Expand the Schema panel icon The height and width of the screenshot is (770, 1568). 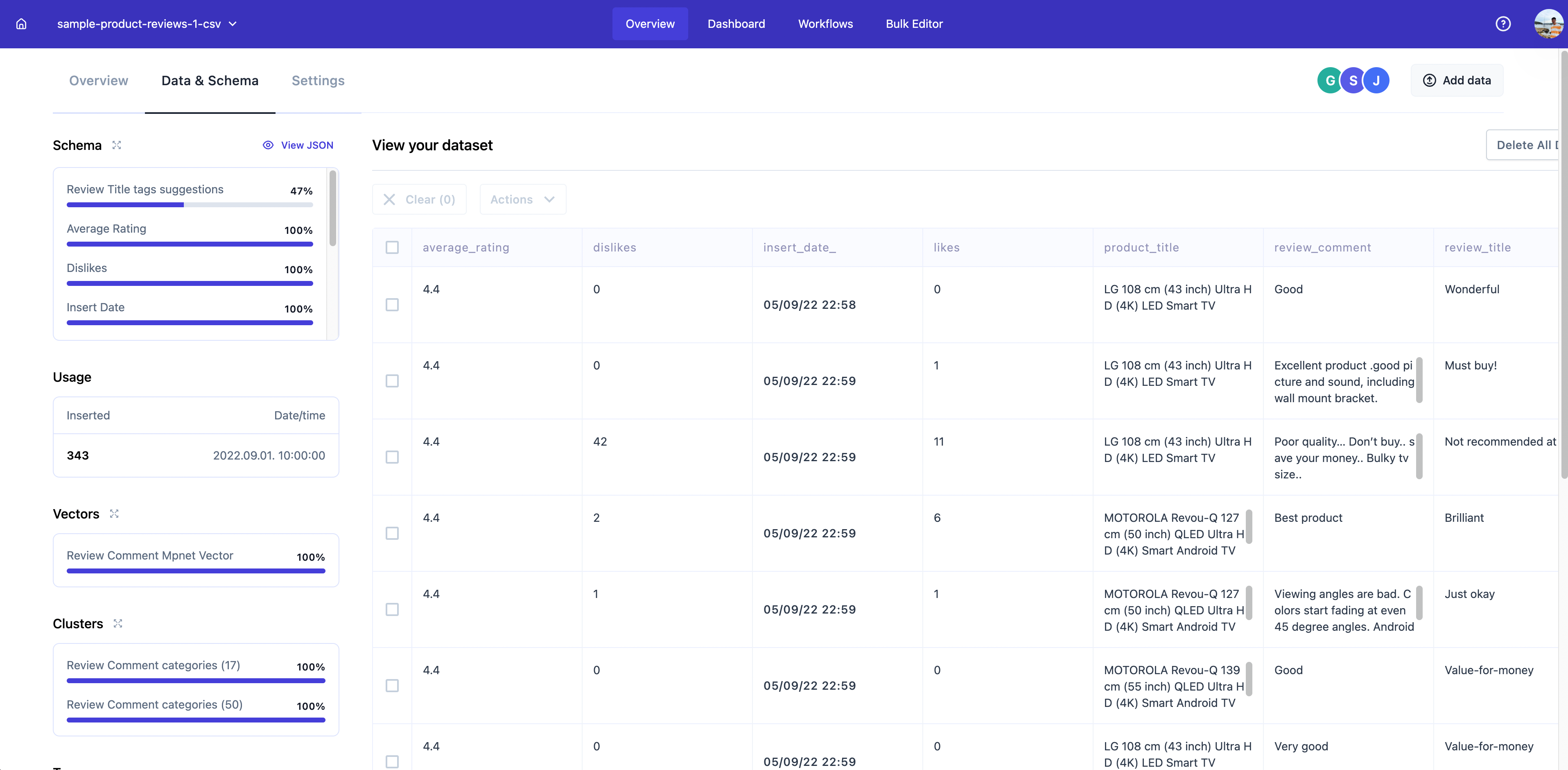click(117, 145)
